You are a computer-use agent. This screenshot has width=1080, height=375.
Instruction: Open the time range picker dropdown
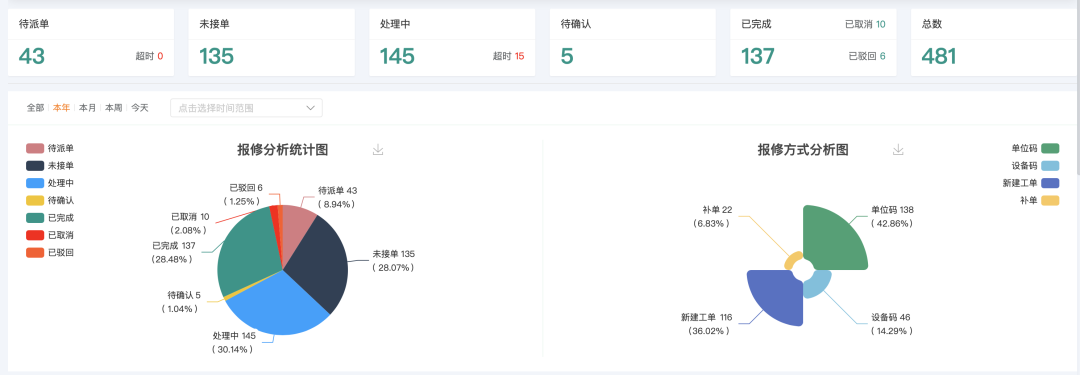tap(246, 108)
